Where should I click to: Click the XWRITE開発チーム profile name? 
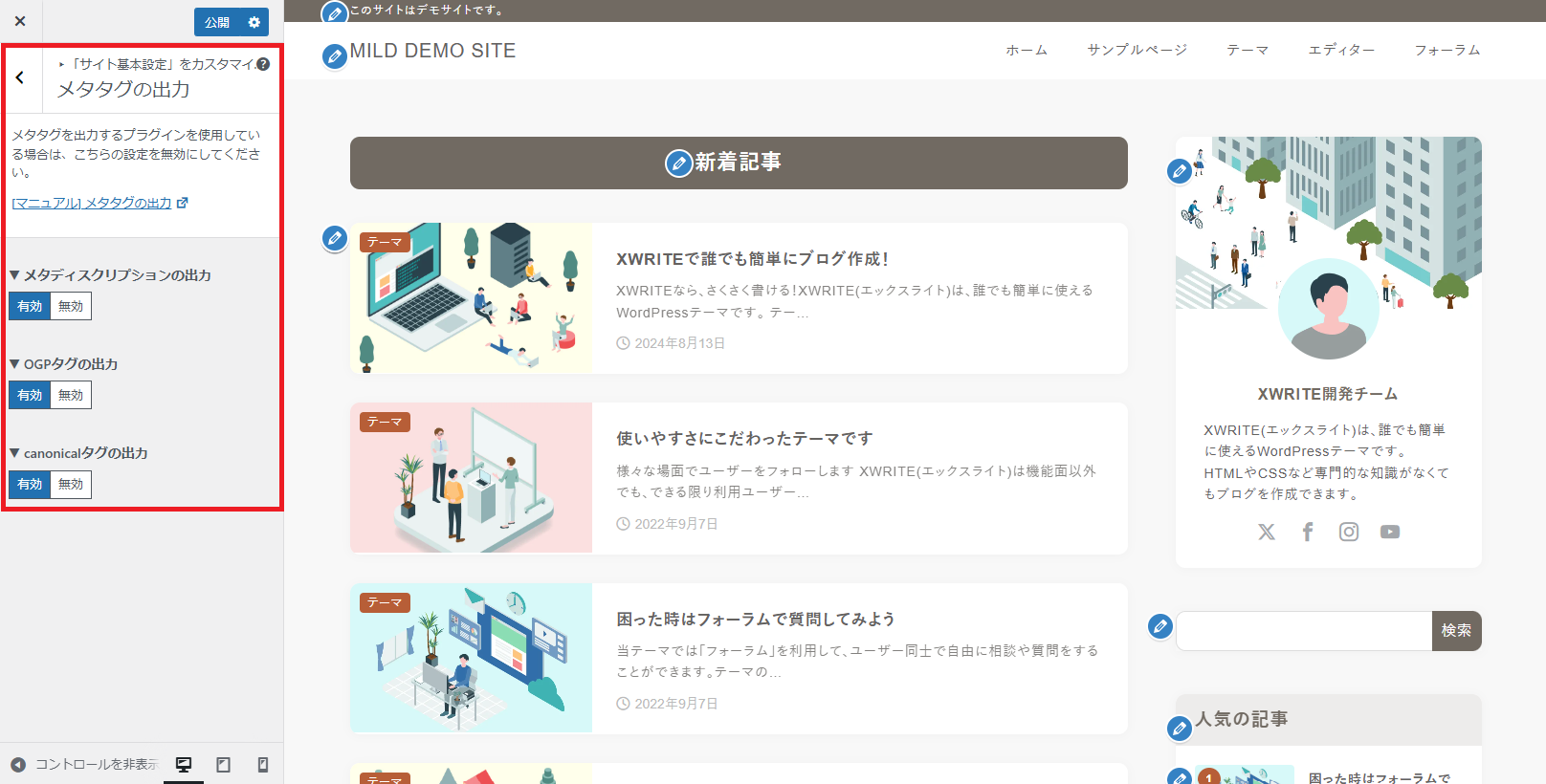[x=1328, y=394]
